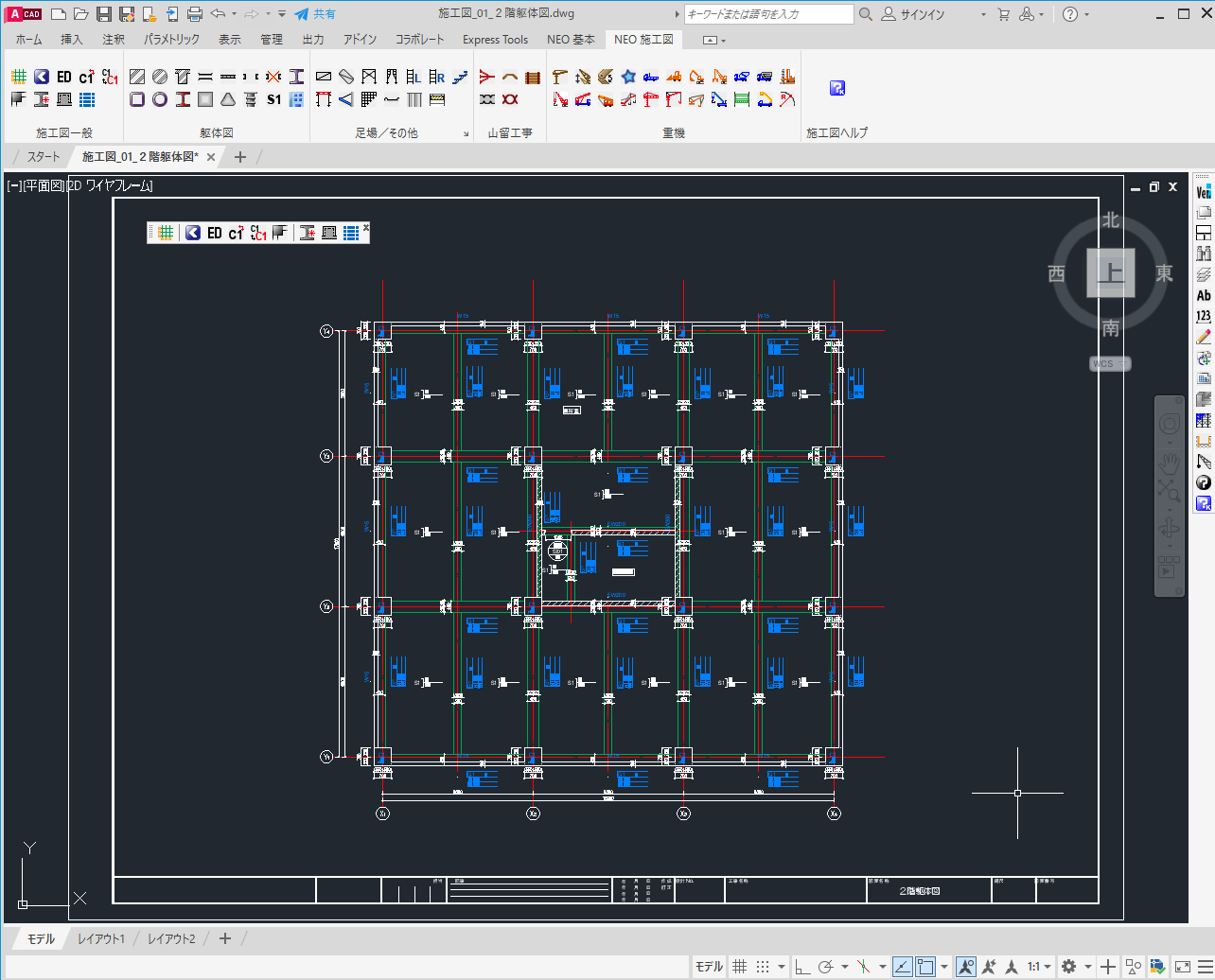Open the WCS dropdown under the ViewCube
Viewport: 1215px width, 980px height.
tap(1109, 364)
